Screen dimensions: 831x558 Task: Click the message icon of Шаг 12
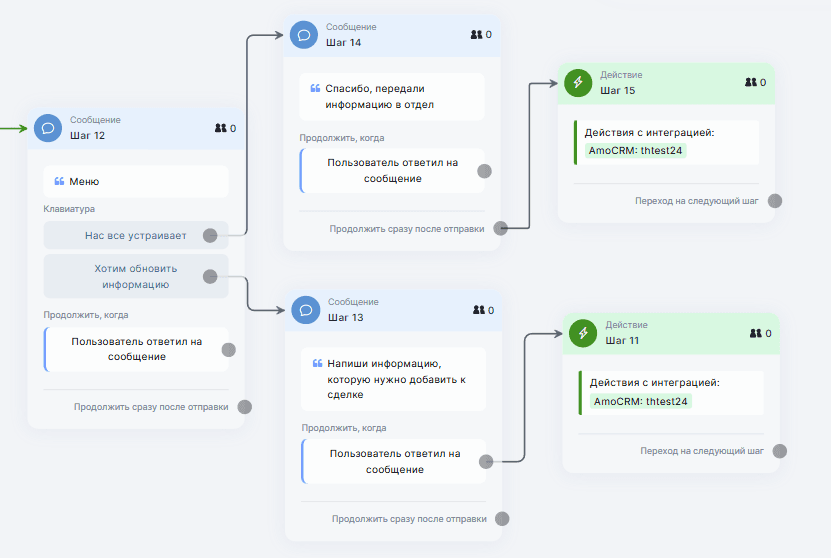48,128
